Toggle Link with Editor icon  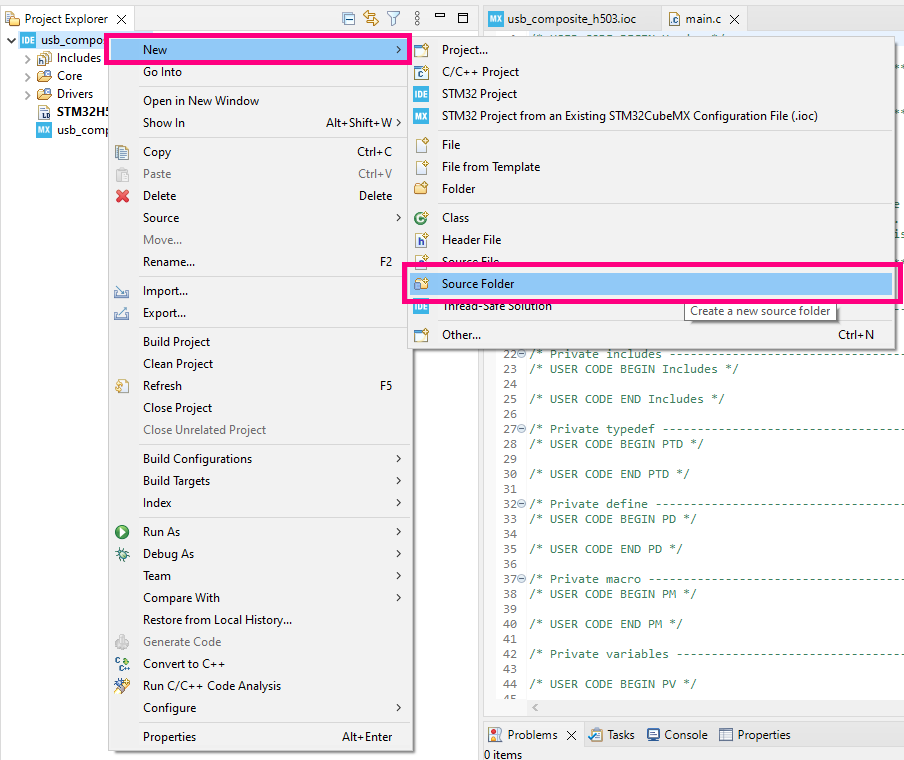coord(371,18)
